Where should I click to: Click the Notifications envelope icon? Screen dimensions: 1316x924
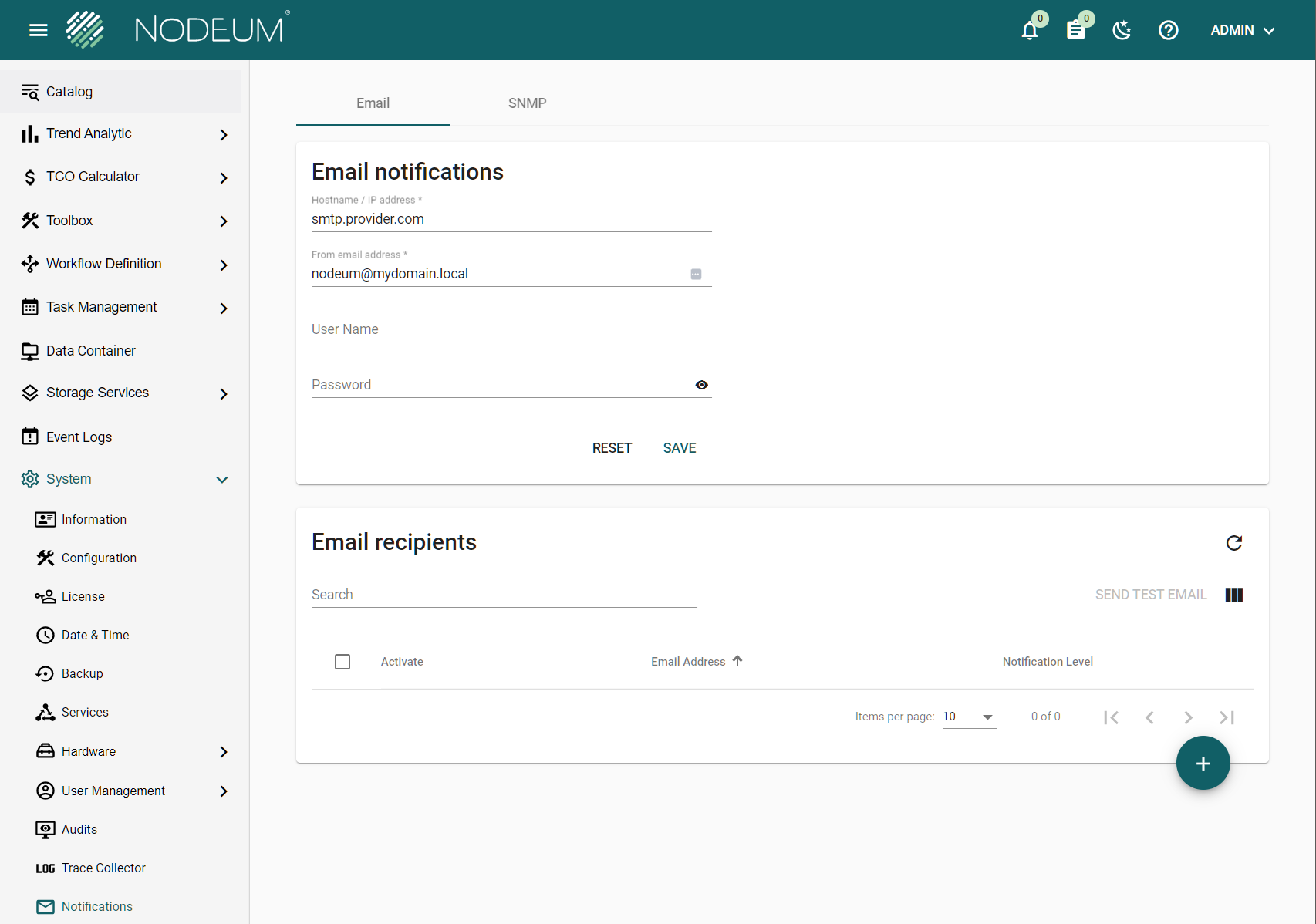[46, 907]
